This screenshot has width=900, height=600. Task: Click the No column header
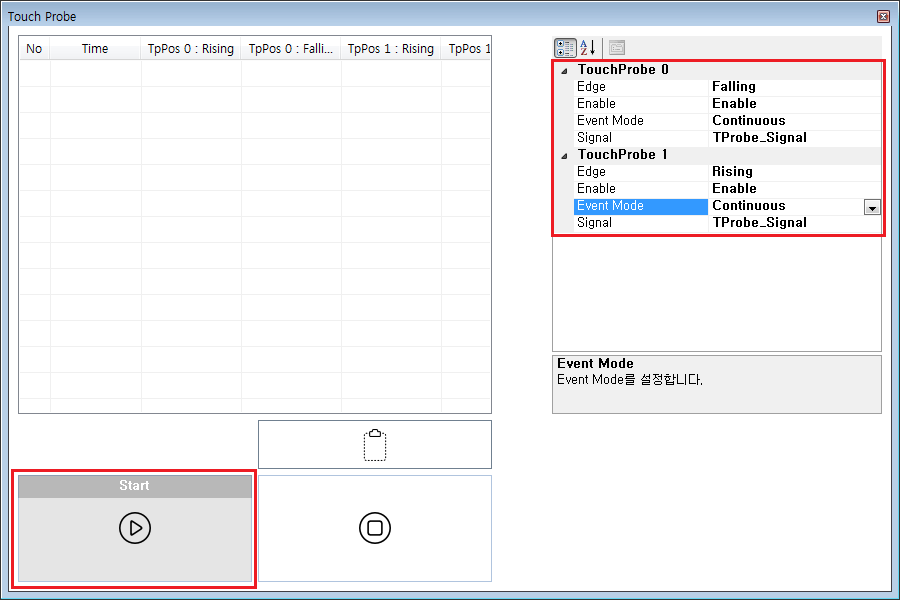pyautogui.click(x=34, y=49)
